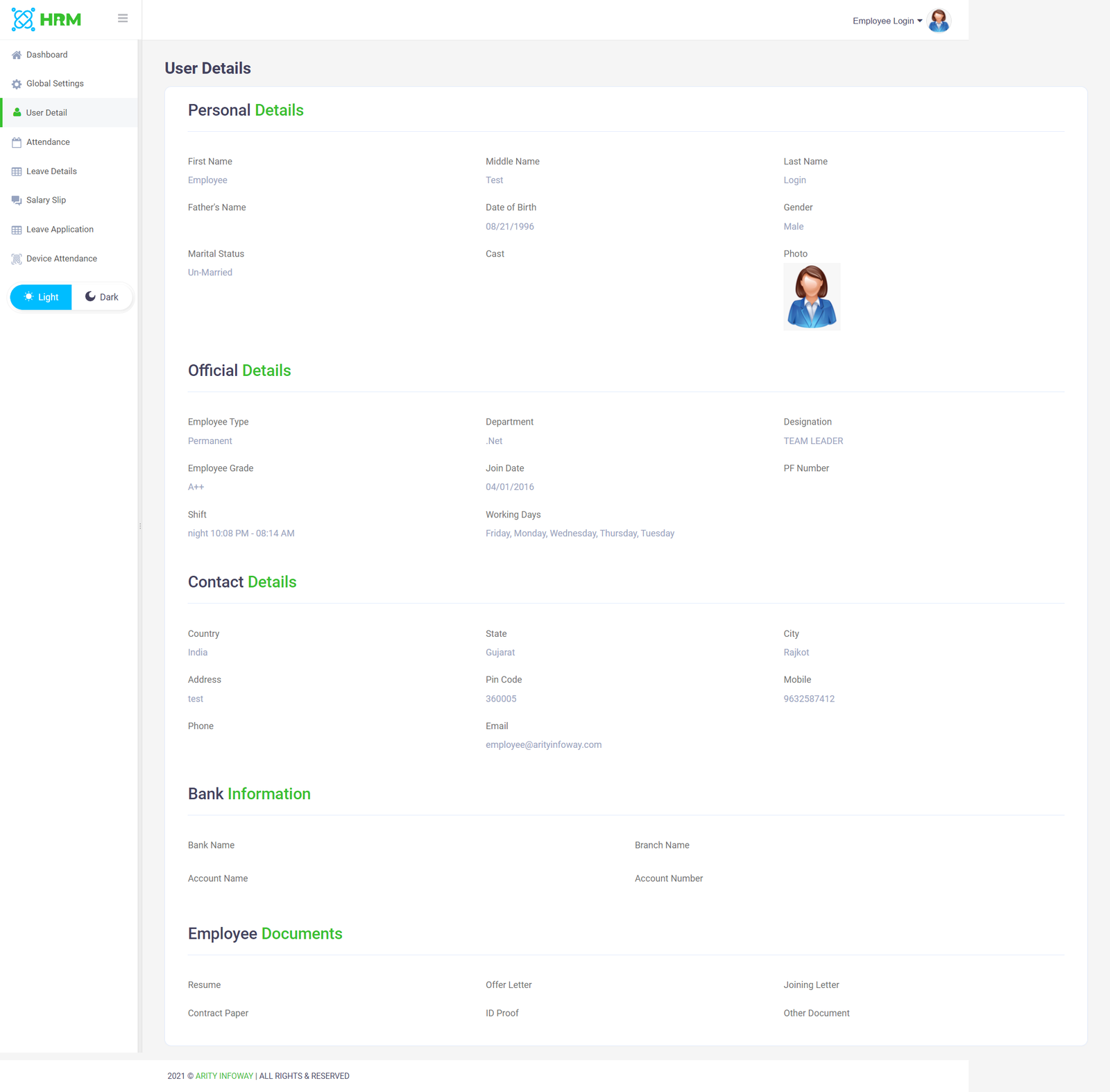Viewport: 1110px width, 1092px height.
Task: Click the Attendance calendar icon
Action: point(17,142)
